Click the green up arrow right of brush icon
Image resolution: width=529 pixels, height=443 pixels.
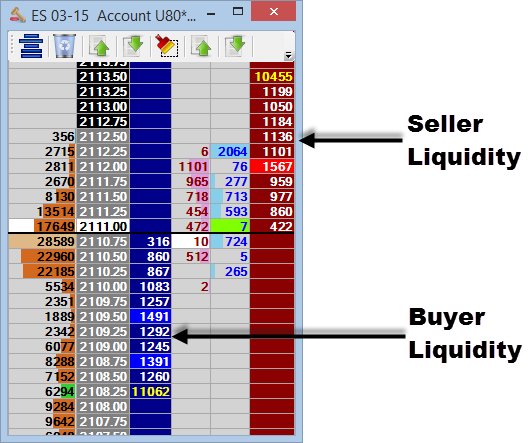point(201,46)
